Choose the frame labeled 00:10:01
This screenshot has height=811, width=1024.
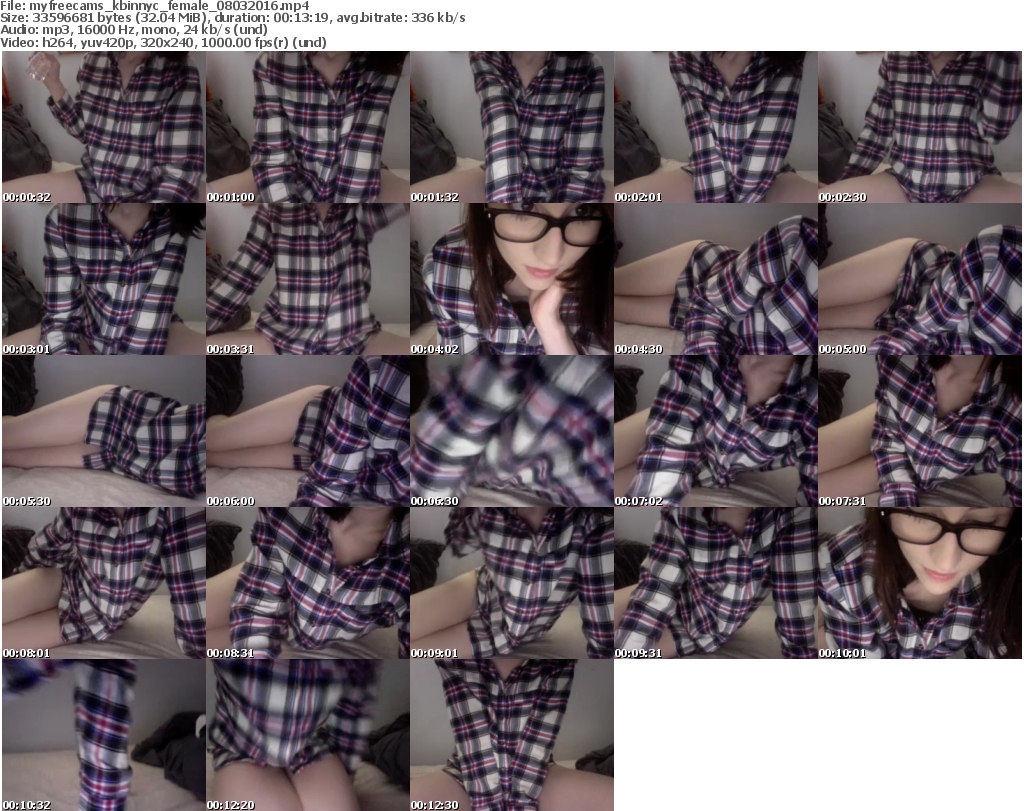tap(920, 583)
